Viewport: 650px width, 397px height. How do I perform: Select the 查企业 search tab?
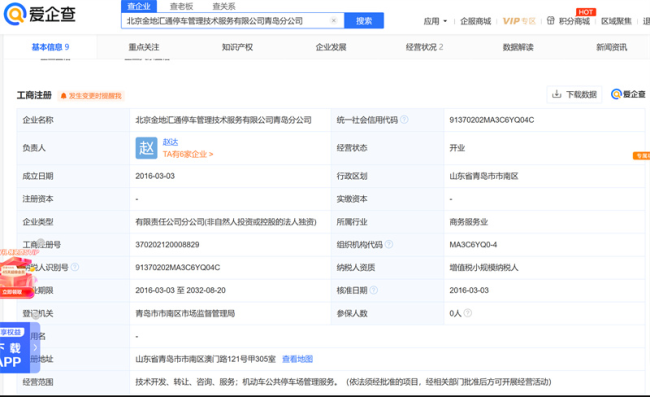pos(139,6)
